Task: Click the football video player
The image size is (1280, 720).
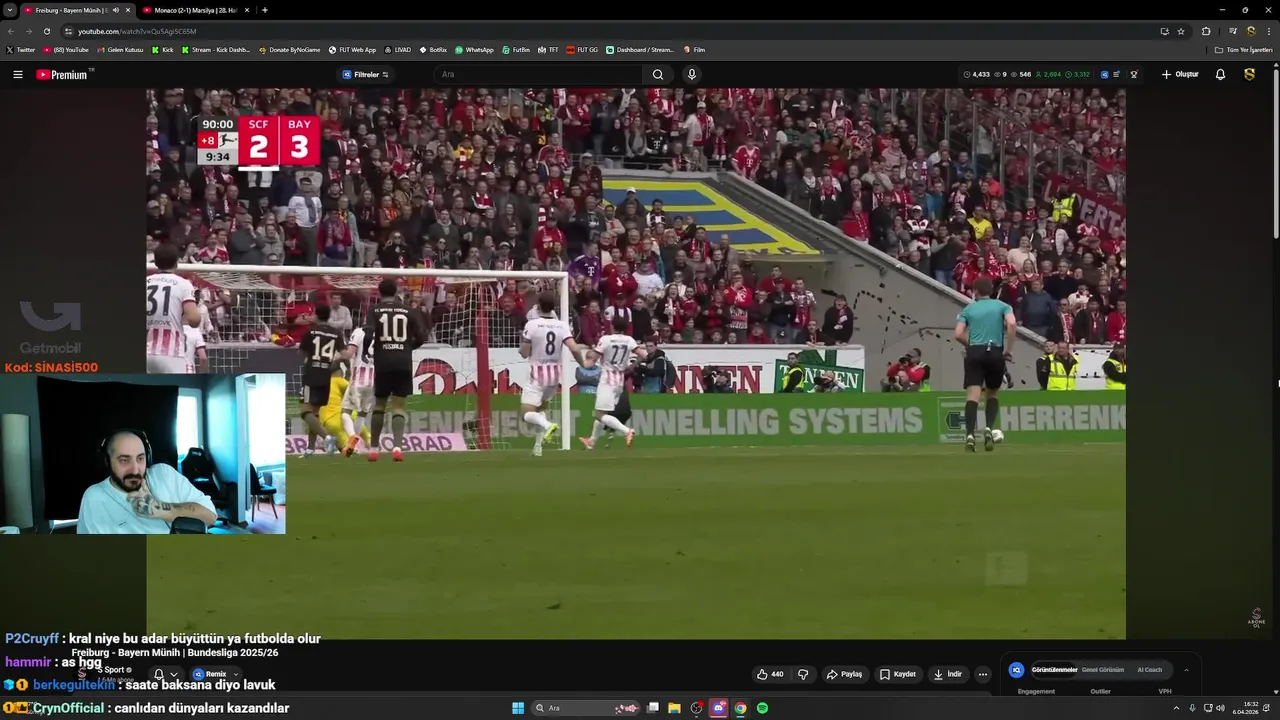Action: (636, 363)
